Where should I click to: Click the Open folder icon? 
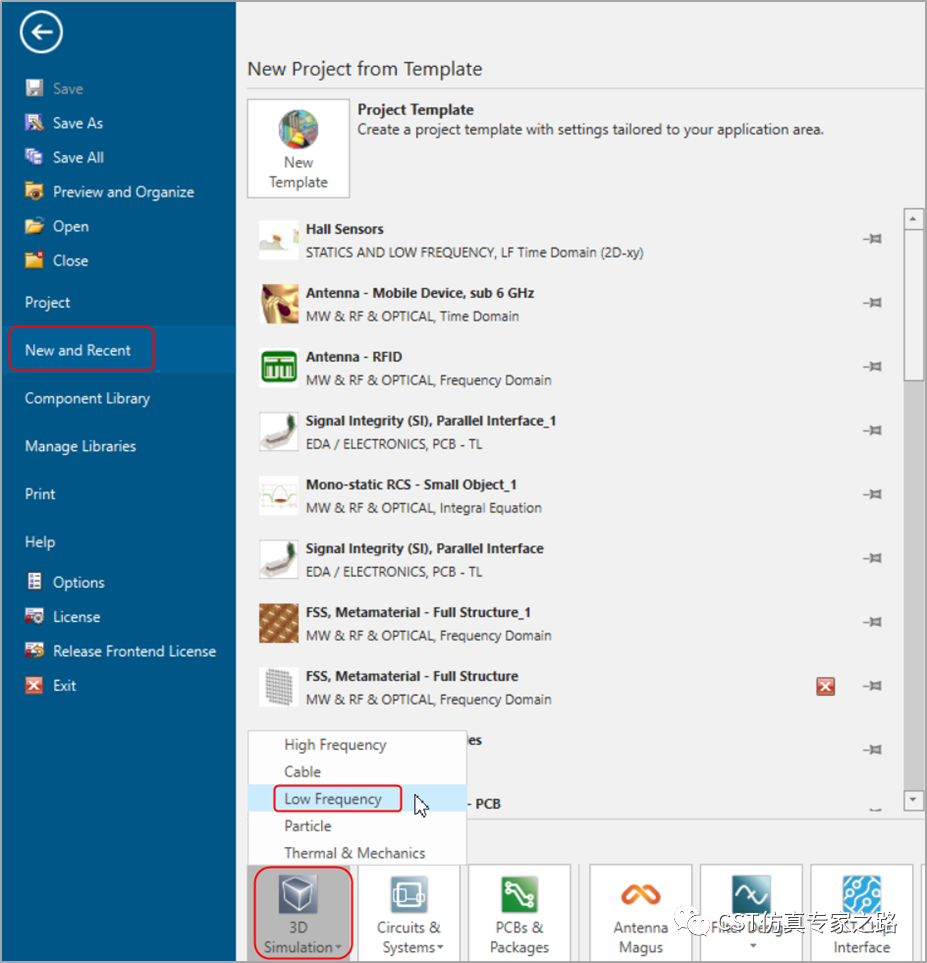(x=34, y=226)
